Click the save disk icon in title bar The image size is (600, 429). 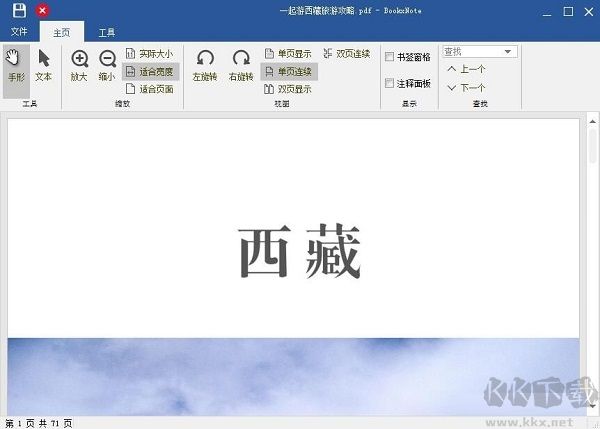19,10
